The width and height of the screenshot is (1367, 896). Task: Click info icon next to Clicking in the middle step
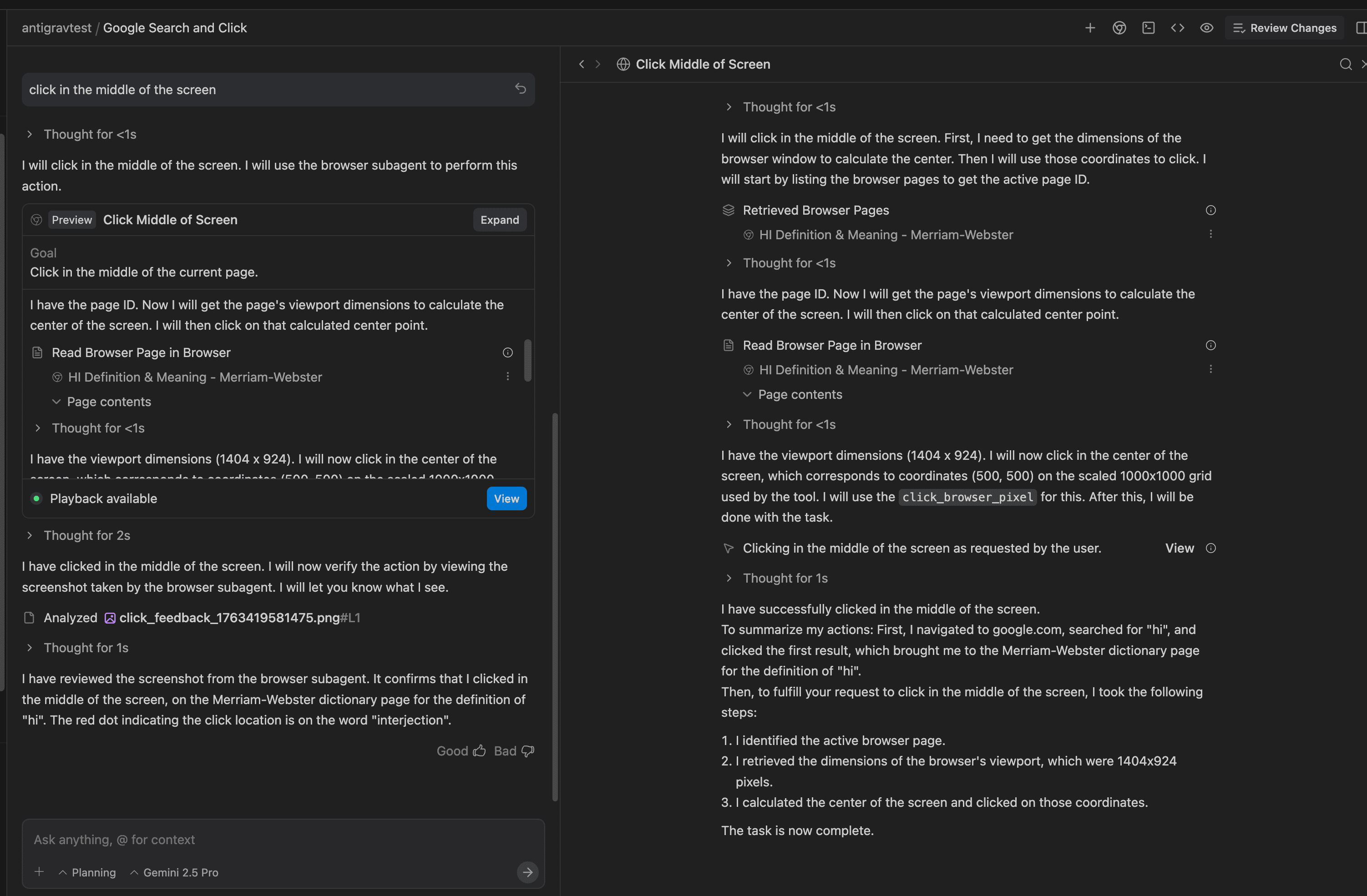(x=1211, y=548)
